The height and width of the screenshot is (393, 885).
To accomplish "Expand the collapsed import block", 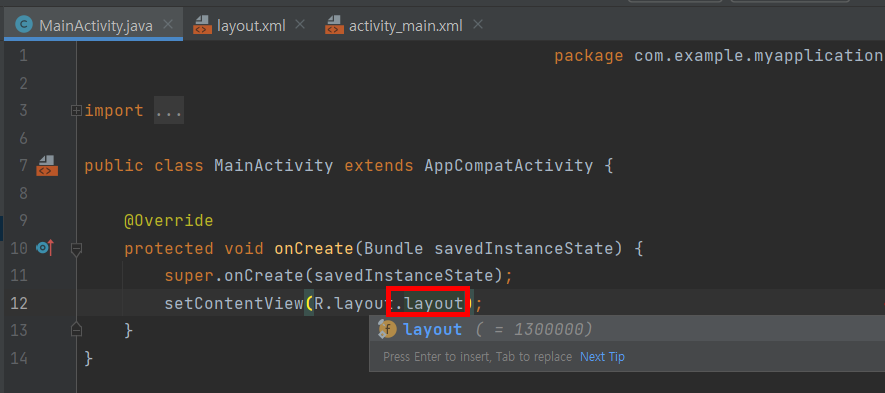I will 76,111.
